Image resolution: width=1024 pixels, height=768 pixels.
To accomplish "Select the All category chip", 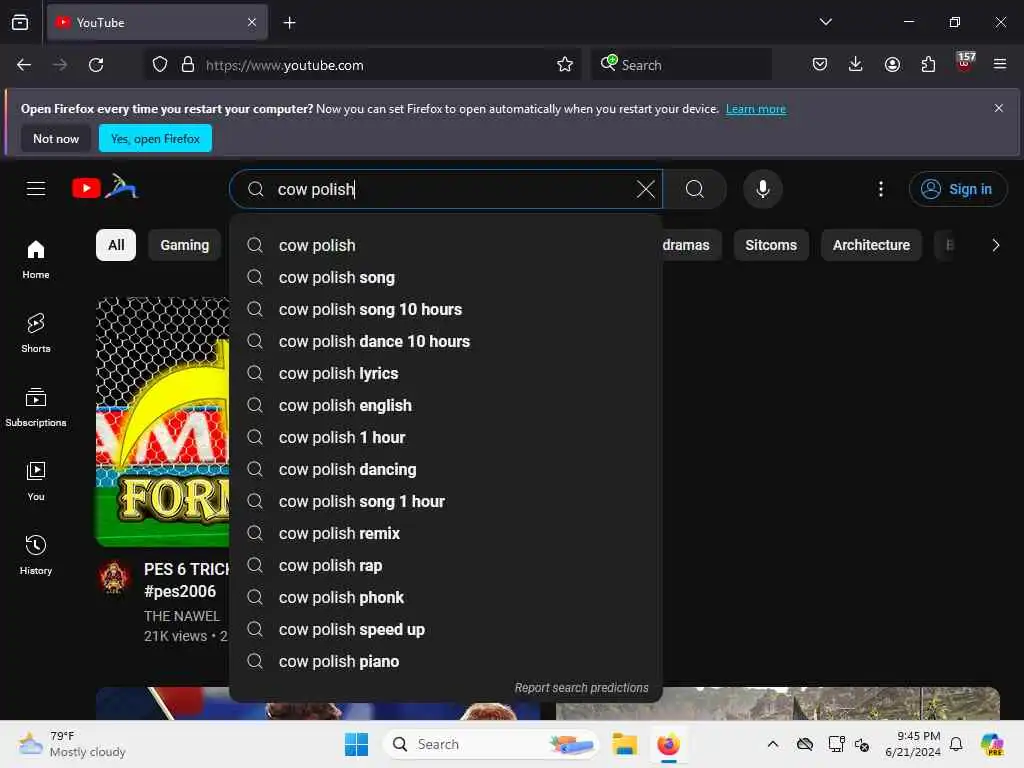I will coord(116,245).
